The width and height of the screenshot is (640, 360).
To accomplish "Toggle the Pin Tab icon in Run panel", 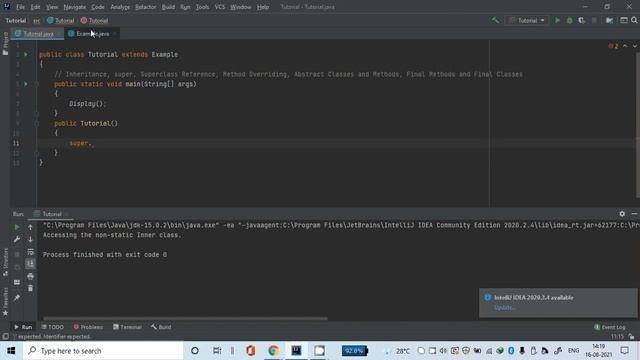I will 17,298.
